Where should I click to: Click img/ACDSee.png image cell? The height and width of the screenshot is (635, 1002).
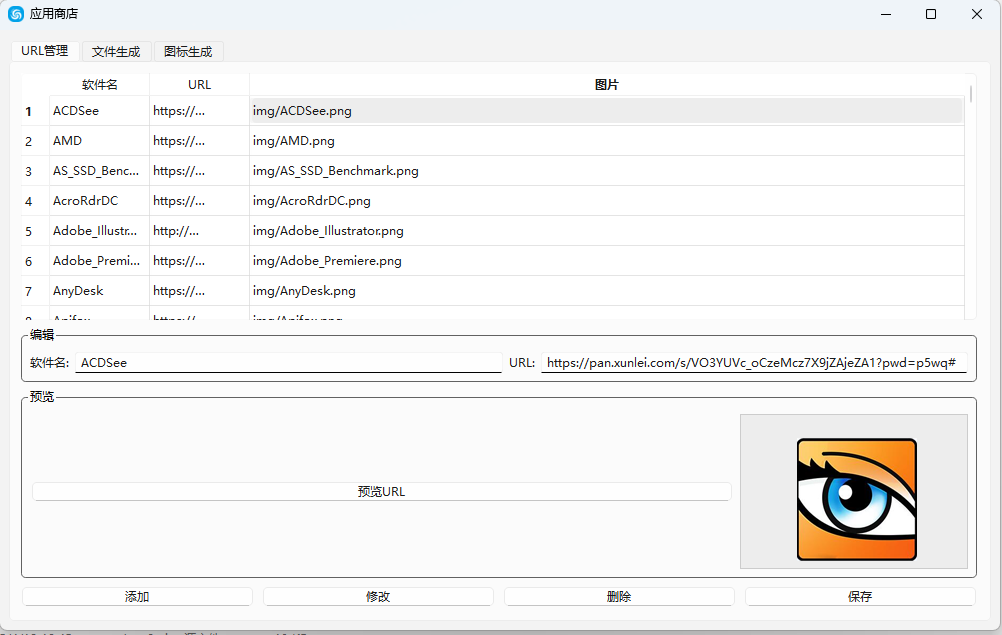coord(606,111)
